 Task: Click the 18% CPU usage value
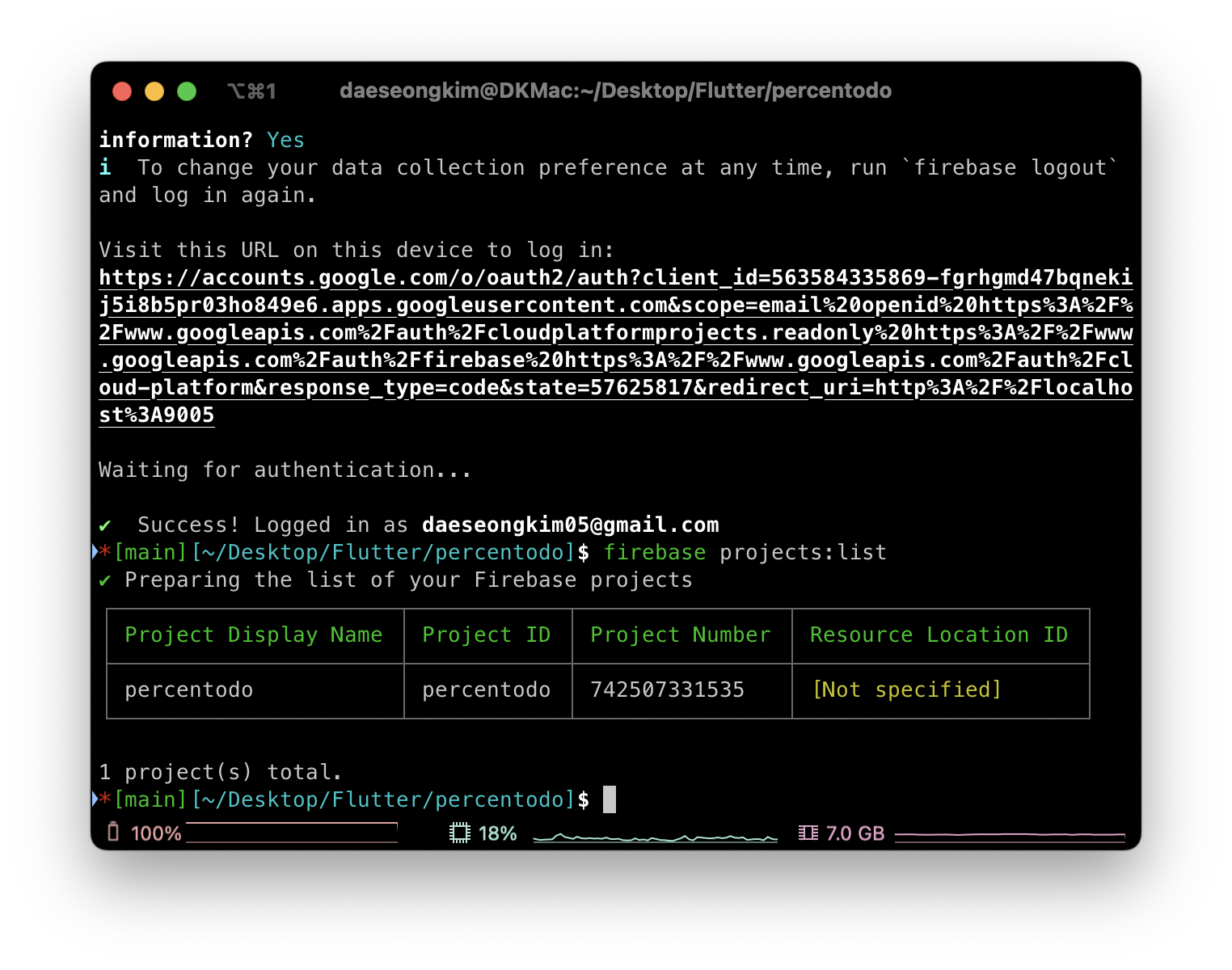pyautogui.click(x=497, y=833)
